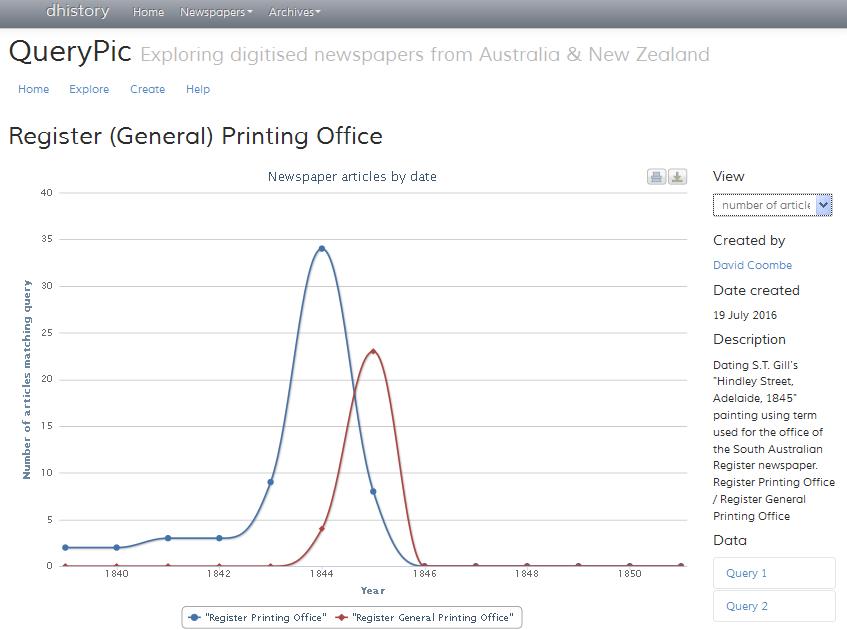847x630 pixels.
Task: Click the QueryPic page title heading
Action: click(x=70, y=52)
